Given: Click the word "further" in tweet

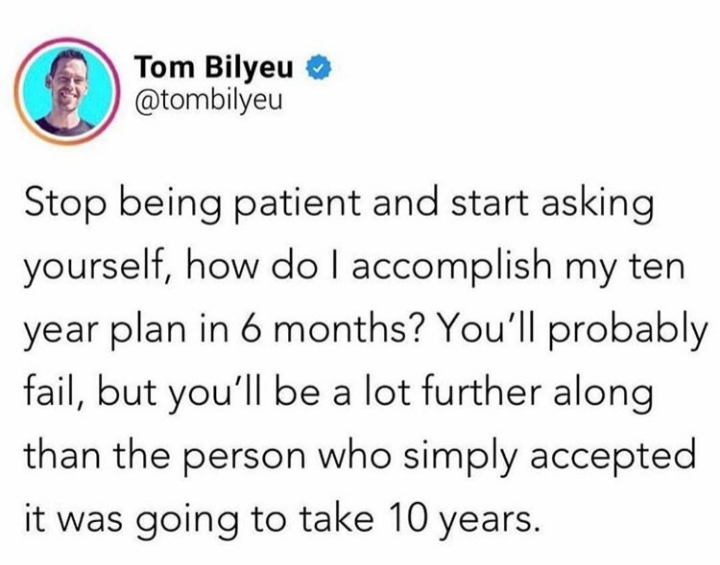Looking at the screenshot, I should pos(479,393).
